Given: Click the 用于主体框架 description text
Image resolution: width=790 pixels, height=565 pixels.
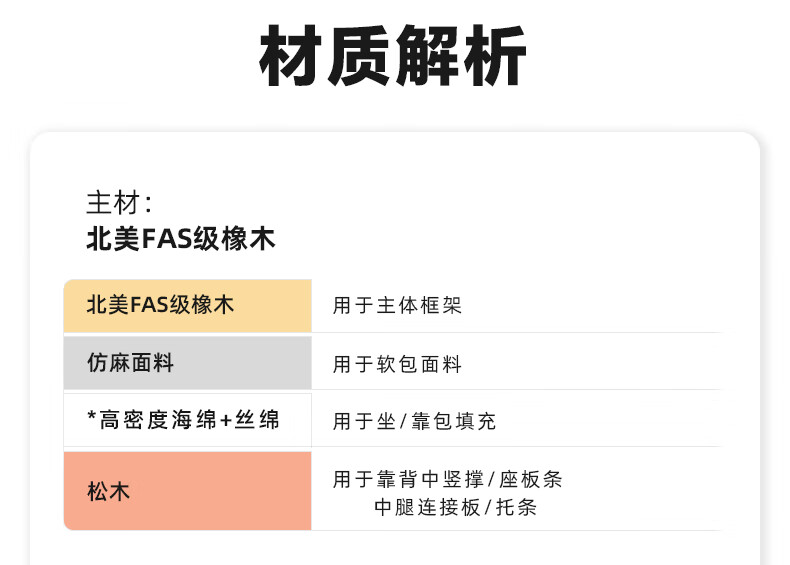Looking at the screenshot, I should tap(397, 305).
